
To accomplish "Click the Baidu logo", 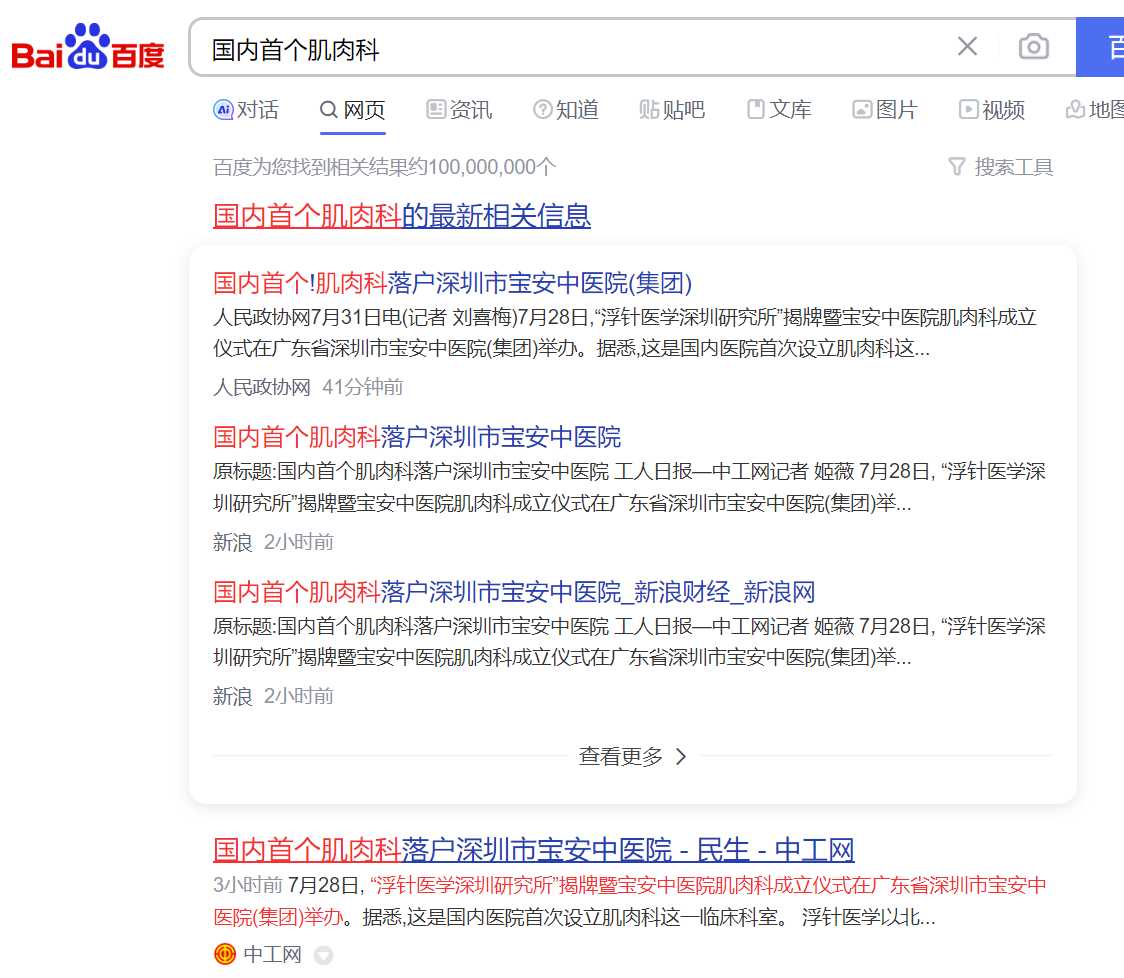I will tap(88, 47).
